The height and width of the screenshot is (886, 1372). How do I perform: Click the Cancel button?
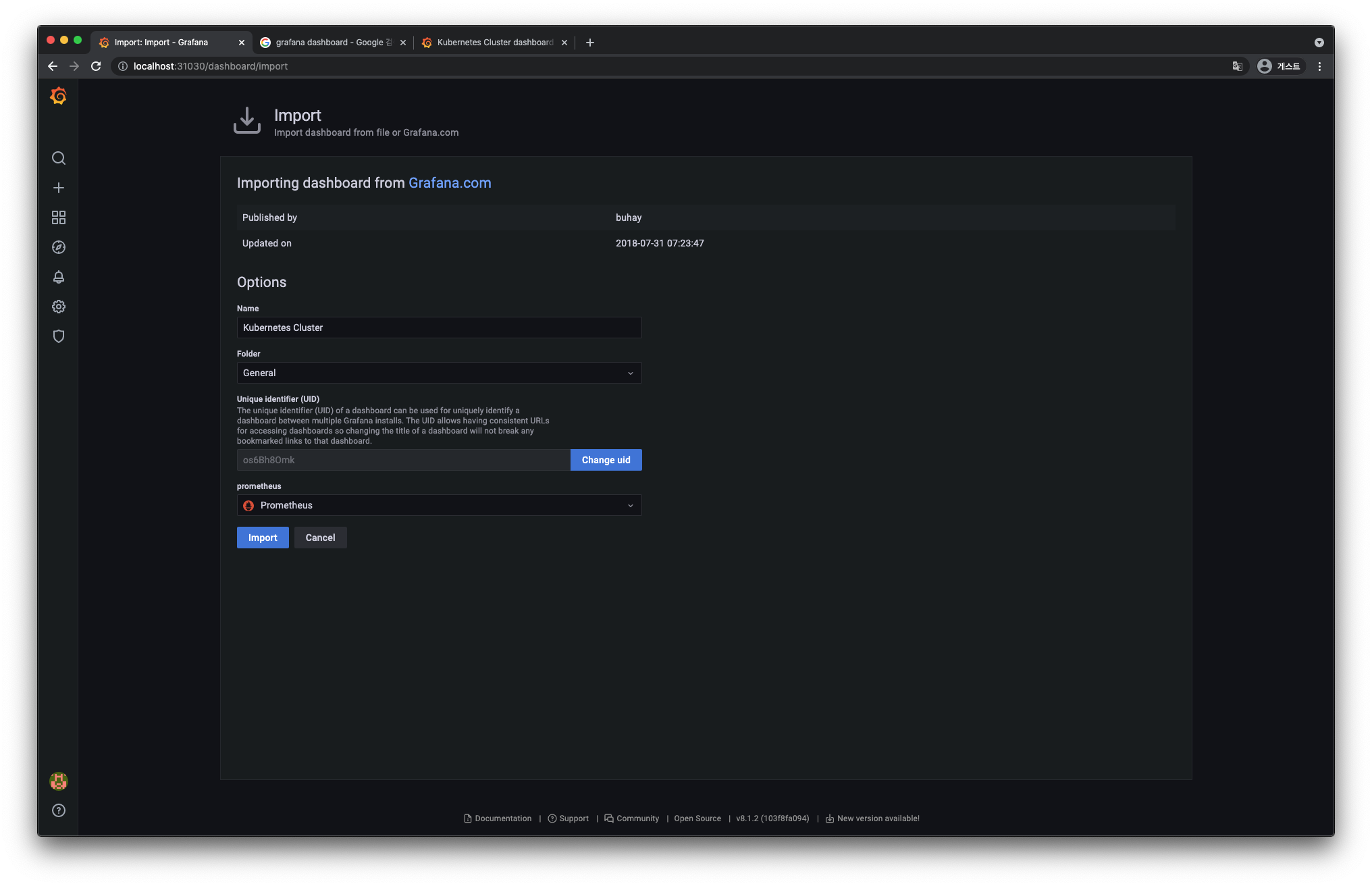pos(320,538)
